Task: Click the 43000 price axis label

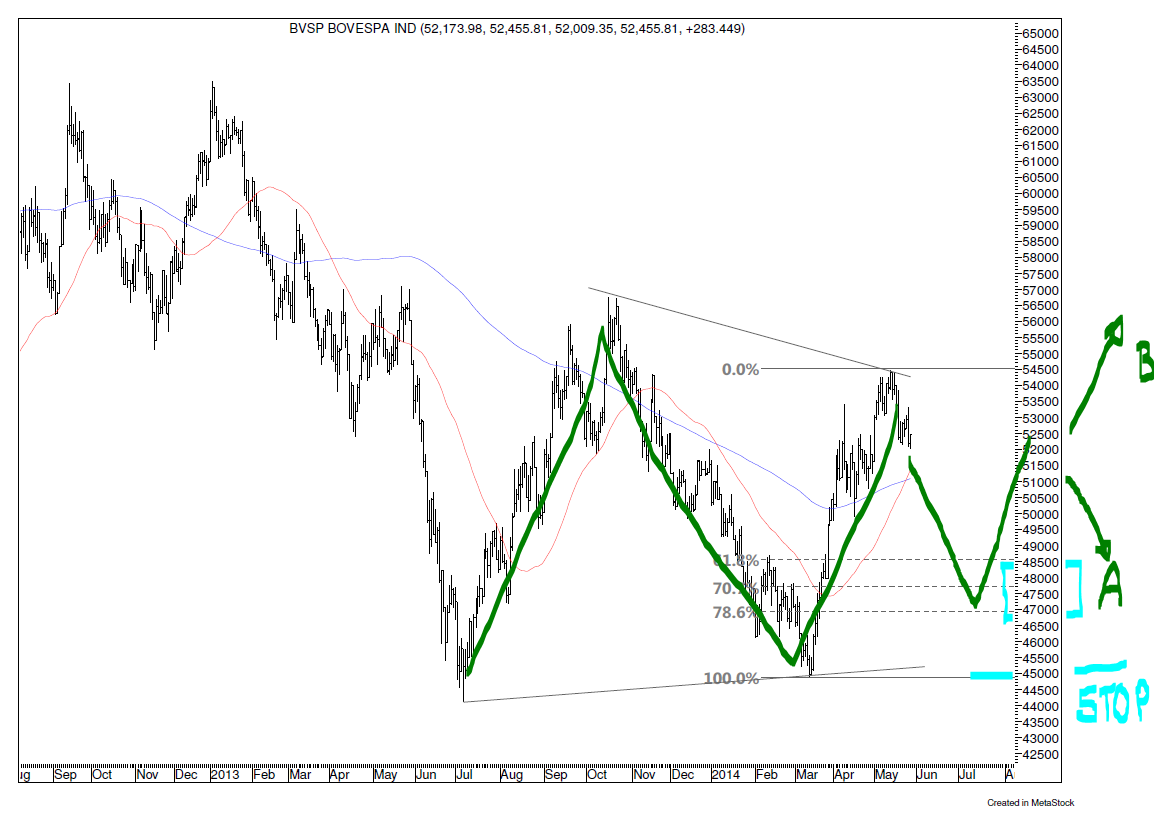Action: [1041, 739]
